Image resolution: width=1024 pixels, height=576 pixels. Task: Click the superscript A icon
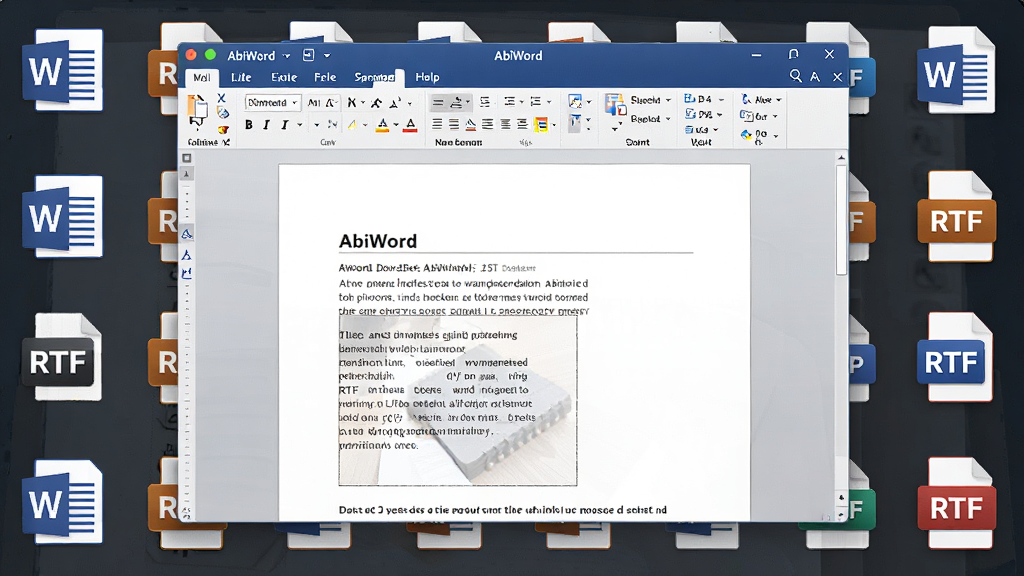[395, 103]
